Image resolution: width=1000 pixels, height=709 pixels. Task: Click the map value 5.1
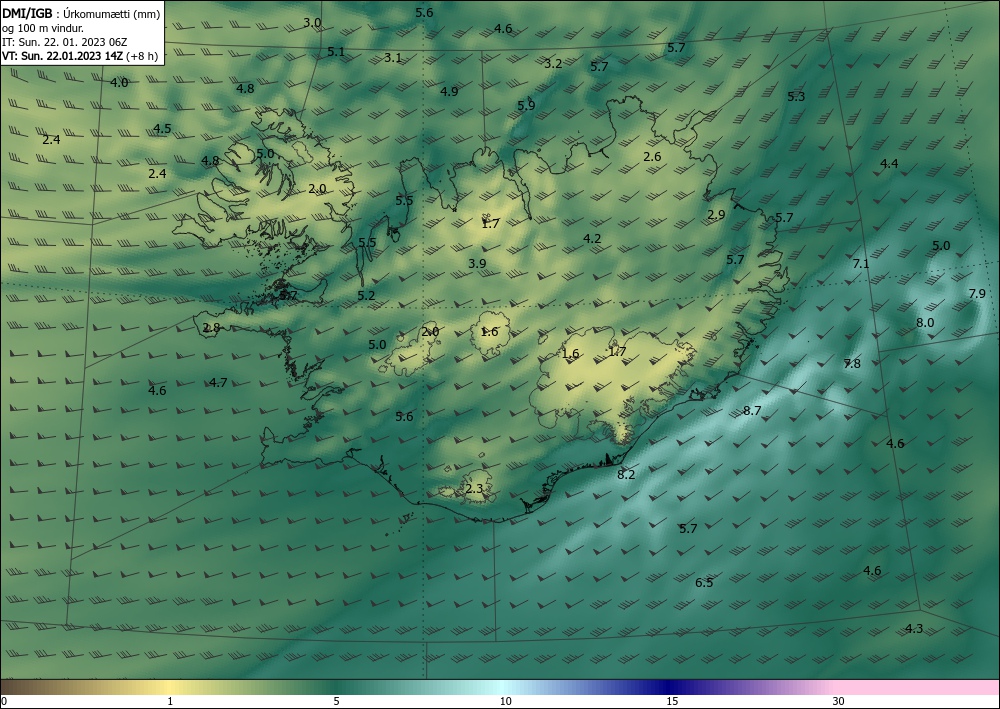(336, 52)
